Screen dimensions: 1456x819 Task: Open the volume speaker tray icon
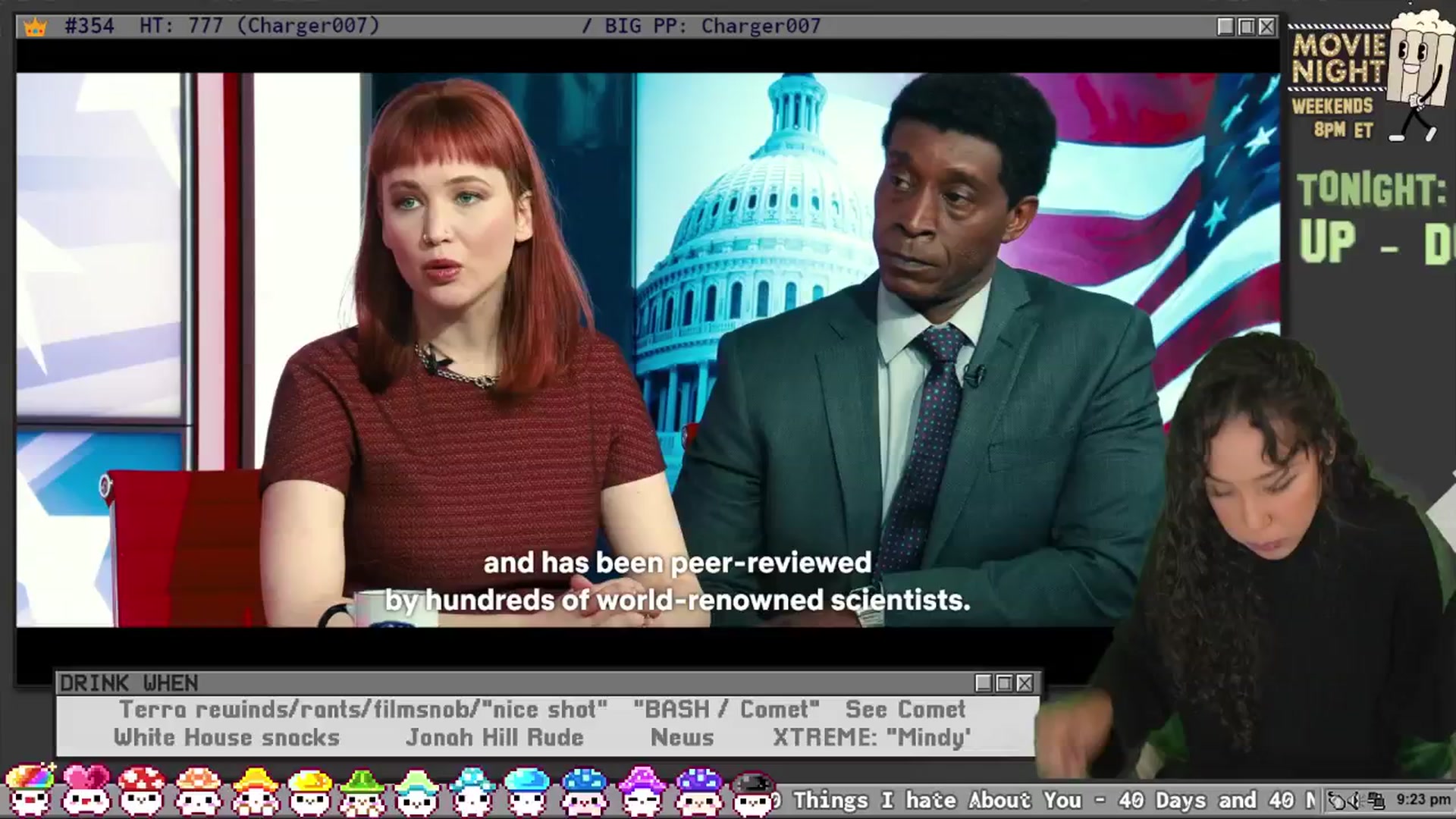pyautogui.click(x=1354, y=800)
